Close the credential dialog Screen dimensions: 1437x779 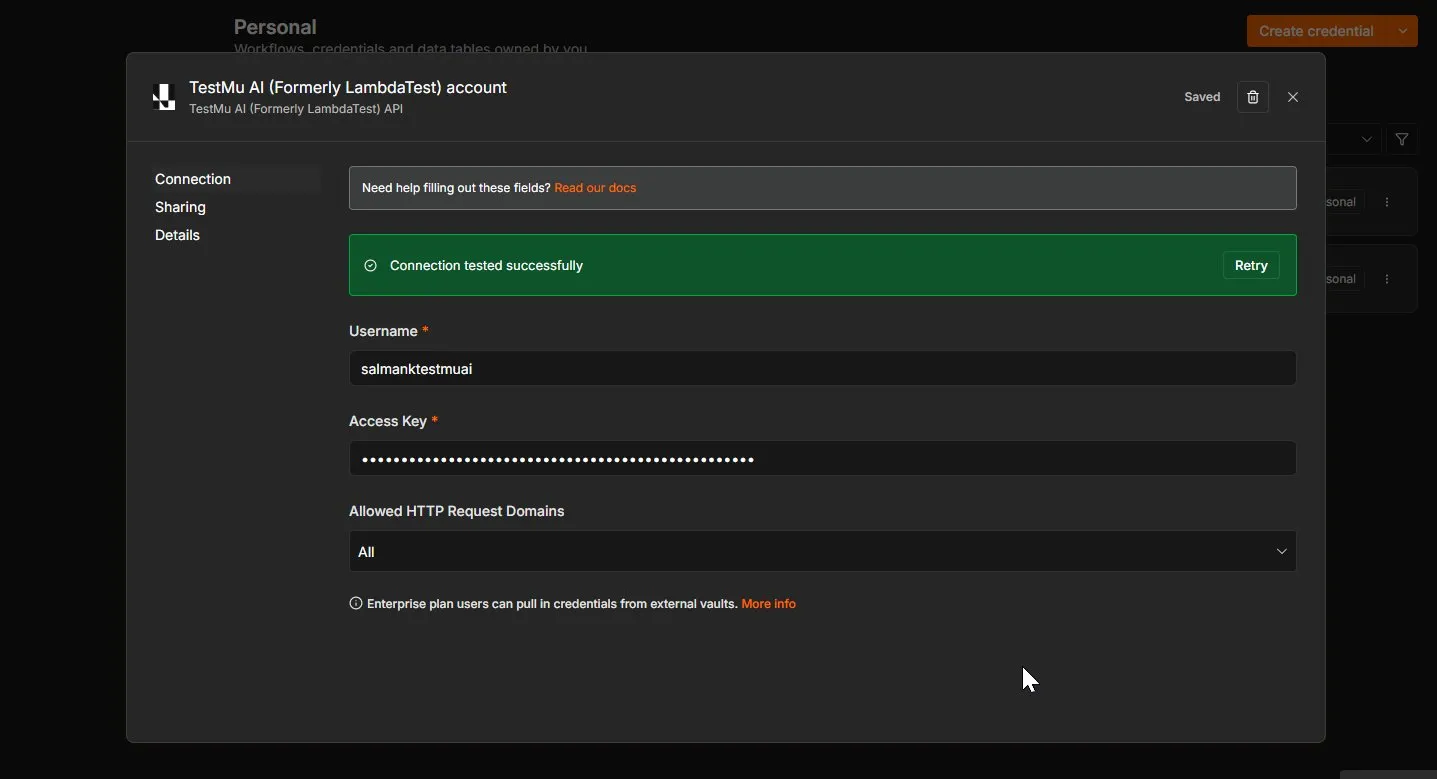(1293, 97)
